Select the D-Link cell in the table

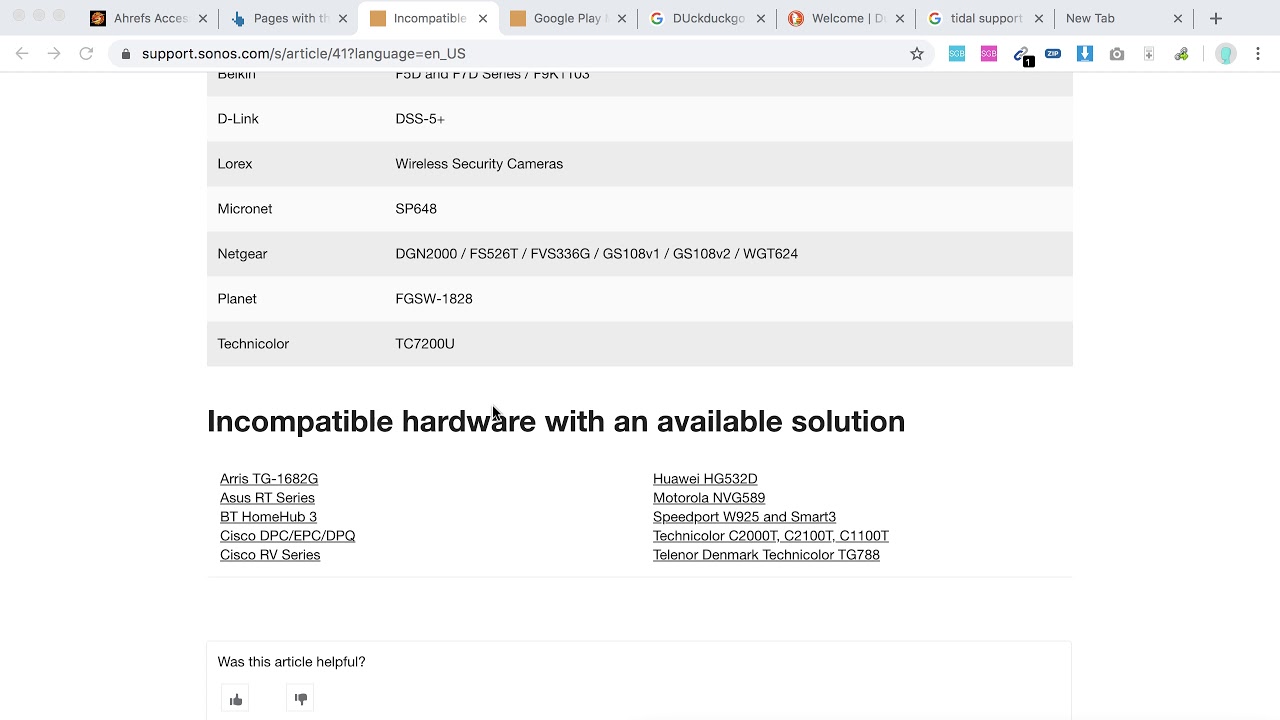[x=238, y=119]
